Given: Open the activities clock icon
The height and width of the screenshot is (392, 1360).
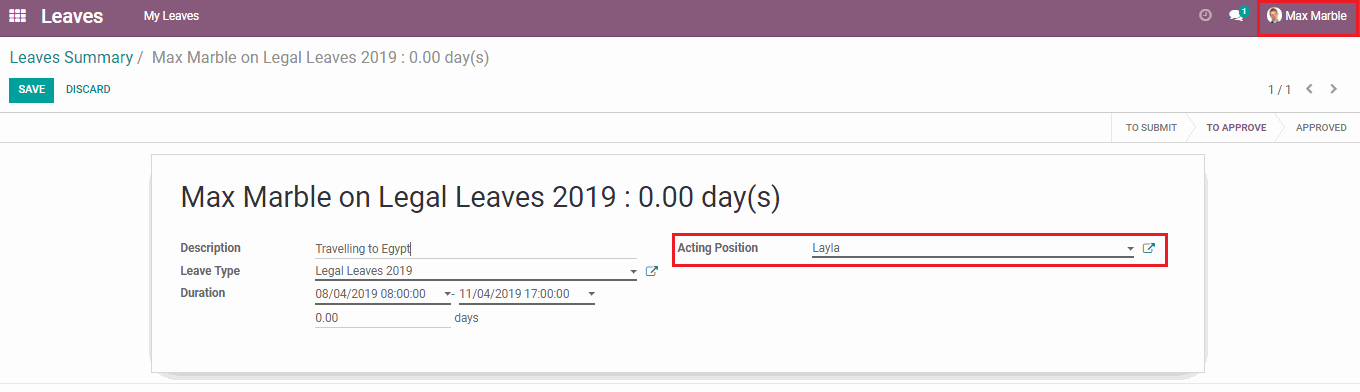Looking at the screenshot, I should tap(1205, 15).
